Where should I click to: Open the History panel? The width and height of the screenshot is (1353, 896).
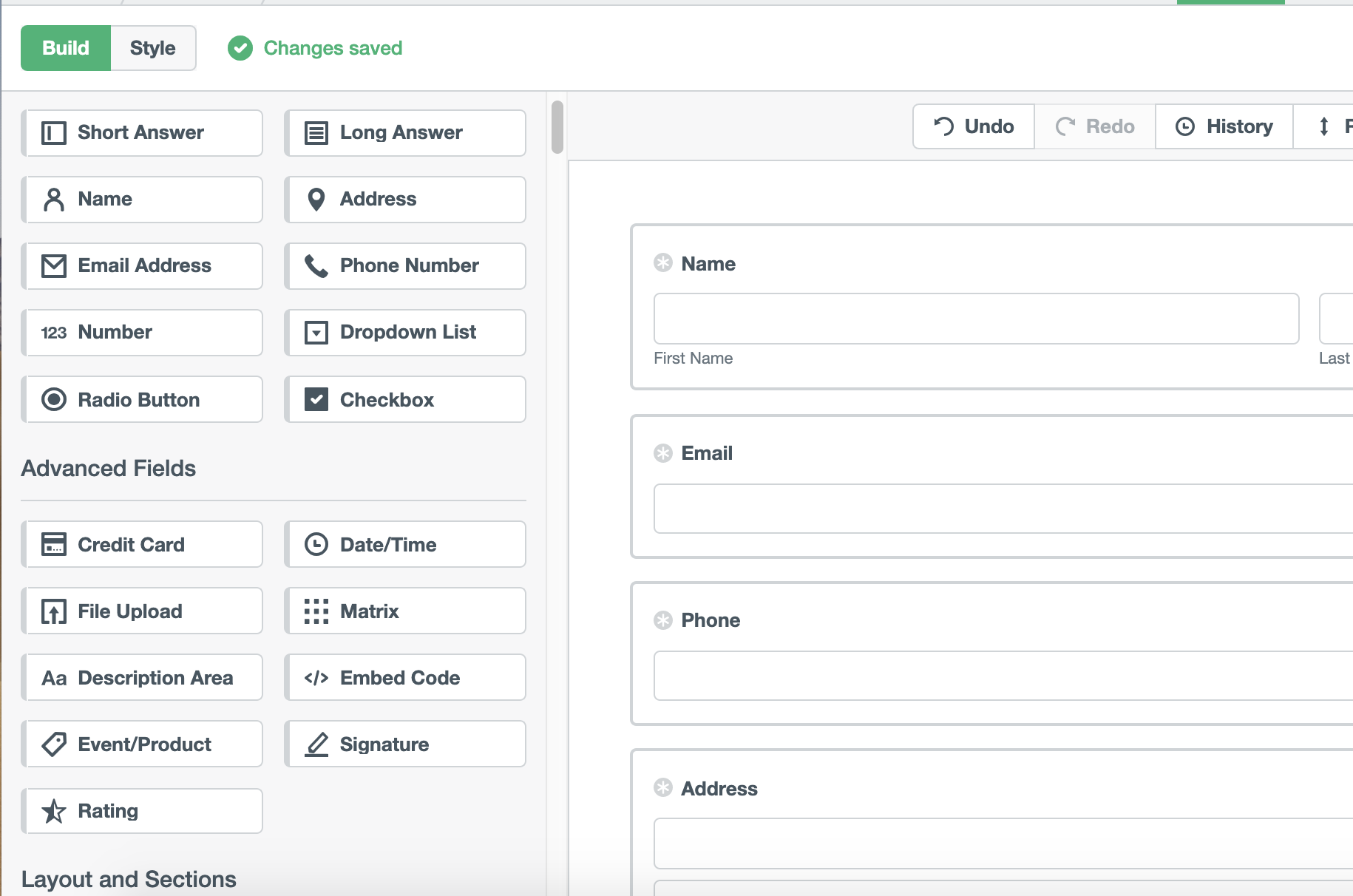[x=1224, y=126]
